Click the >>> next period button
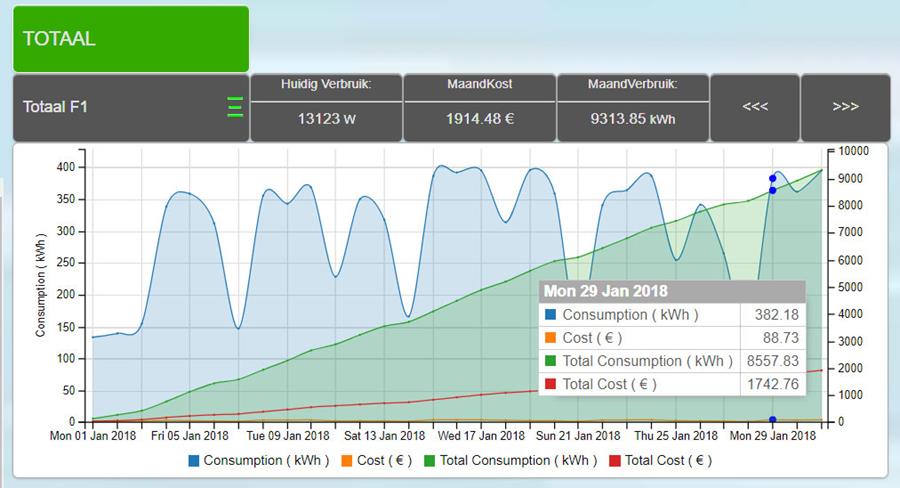This screenshot has height=488, width=900. (x=845, y=107)
